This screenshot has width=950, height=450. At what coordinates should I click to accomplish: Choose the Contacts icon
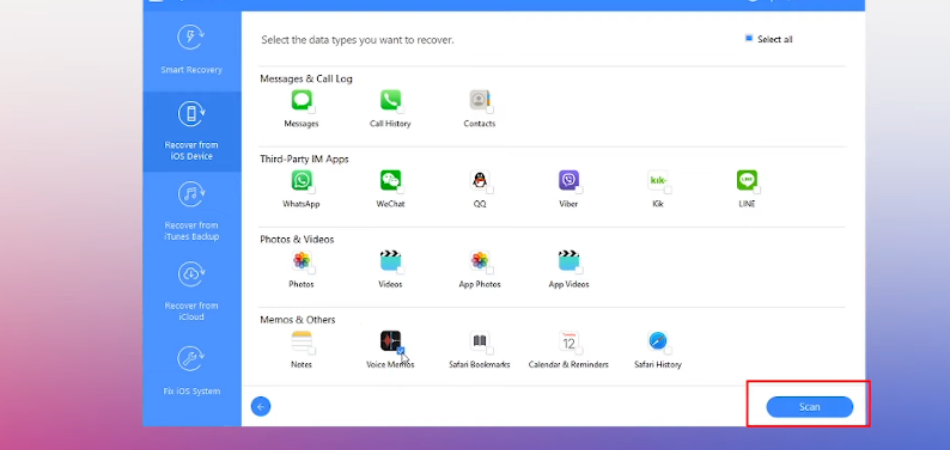click(x=479, y=100)
